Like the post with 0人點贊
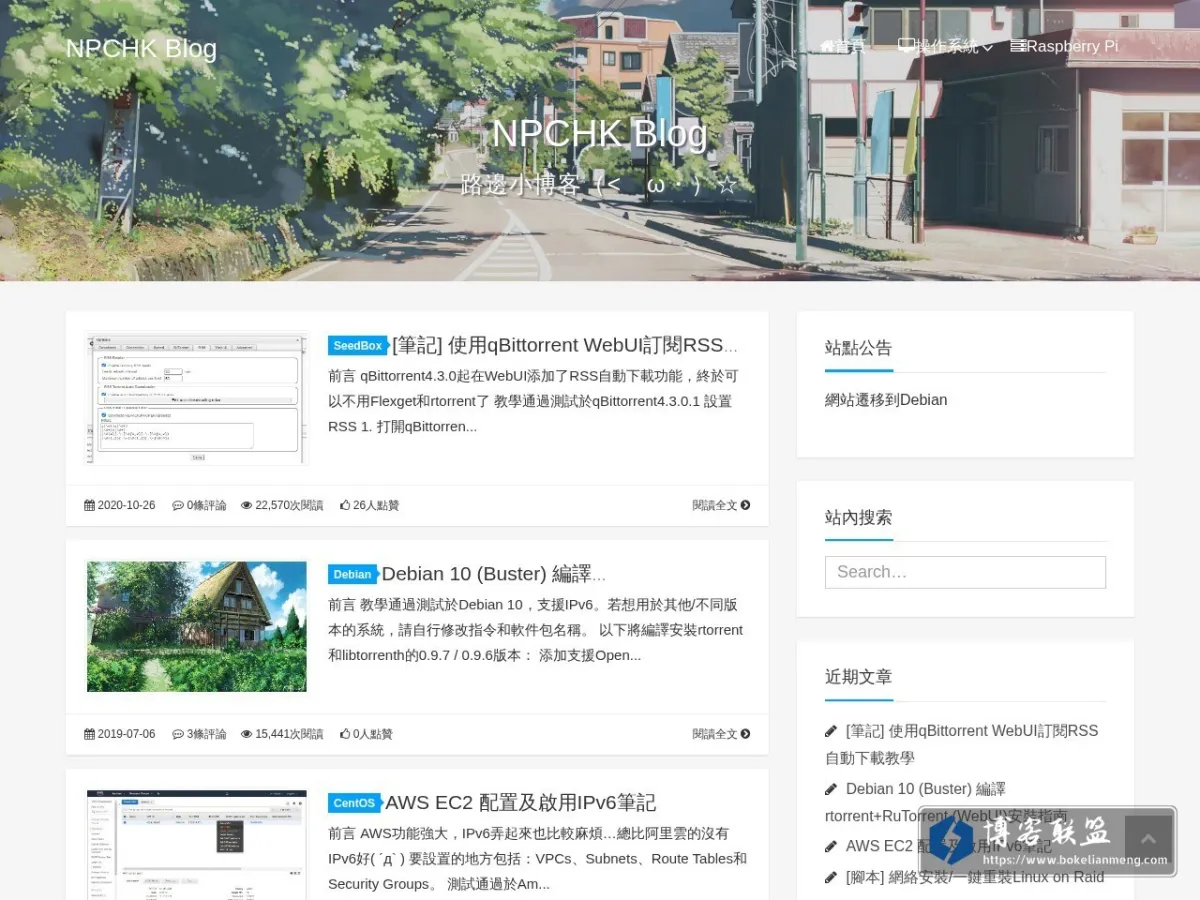Screen dimensions: 1200x900 pyautogui.click(x=366, y=734)
